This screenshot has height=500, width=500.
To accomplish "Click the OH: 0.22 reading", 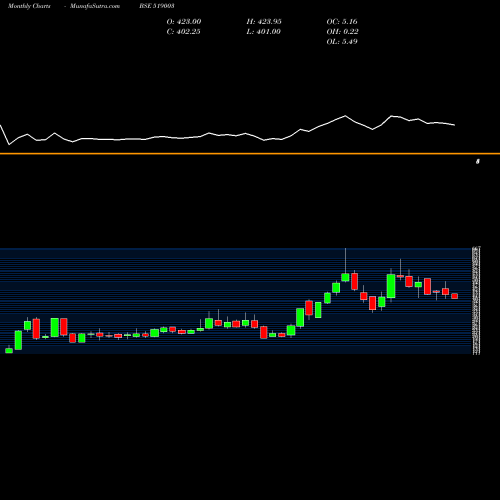I will (342, 32).
